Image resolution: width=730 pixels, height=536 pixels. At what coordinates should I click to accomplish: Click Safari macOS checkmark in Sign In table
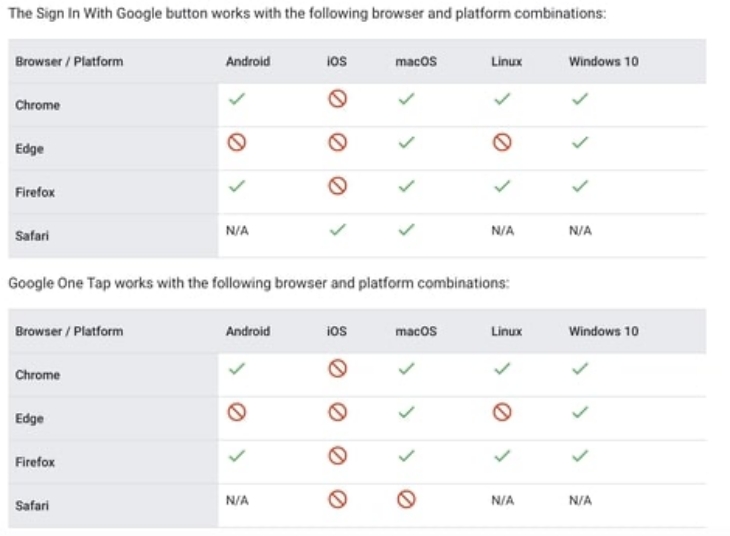406,229
